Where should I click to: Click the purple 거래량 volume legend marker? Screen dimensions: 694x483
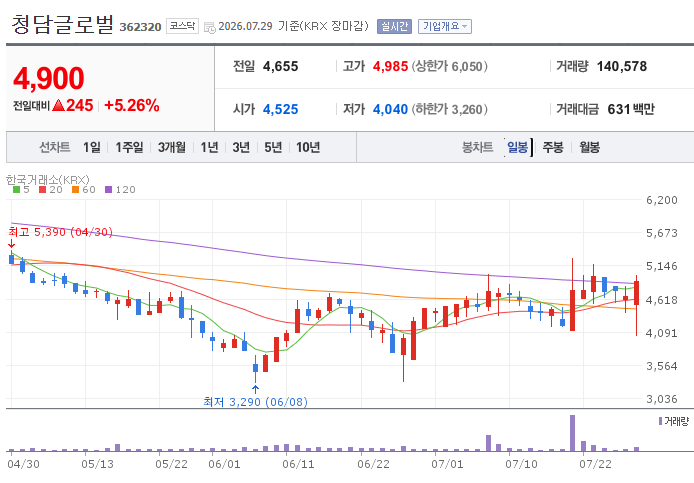point(660,421)
